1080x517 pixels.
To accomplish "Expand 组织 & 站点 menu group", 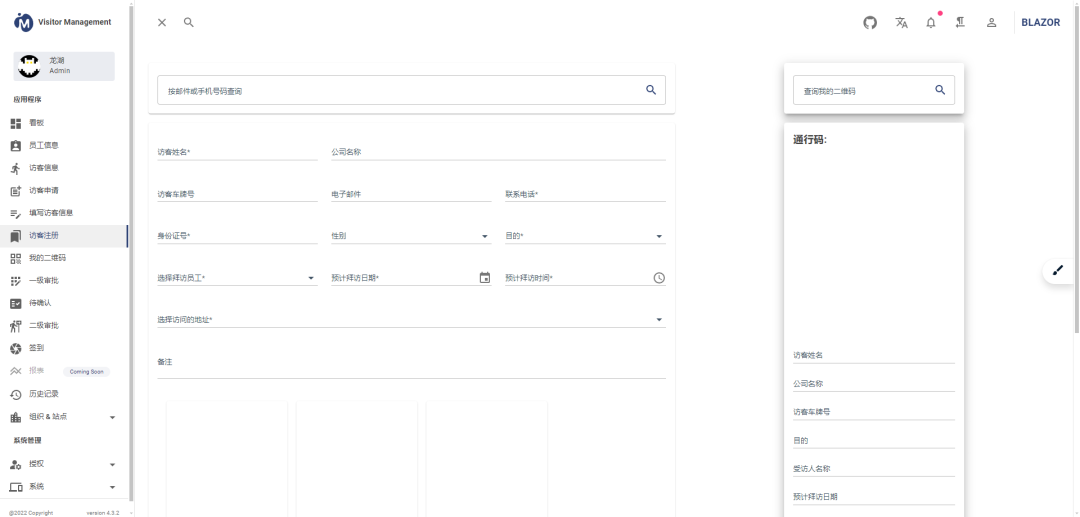I will 64,417.
